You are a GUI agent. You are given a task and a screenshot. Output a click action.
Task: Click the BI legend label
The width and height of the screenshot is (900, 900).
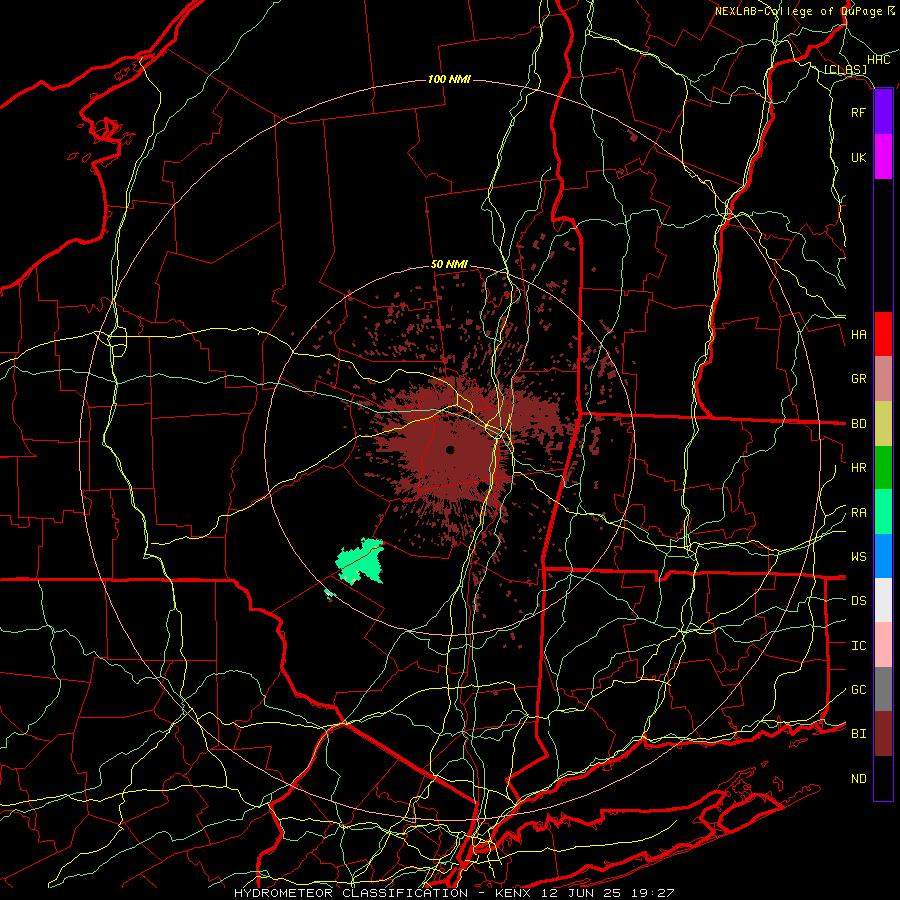858,734
